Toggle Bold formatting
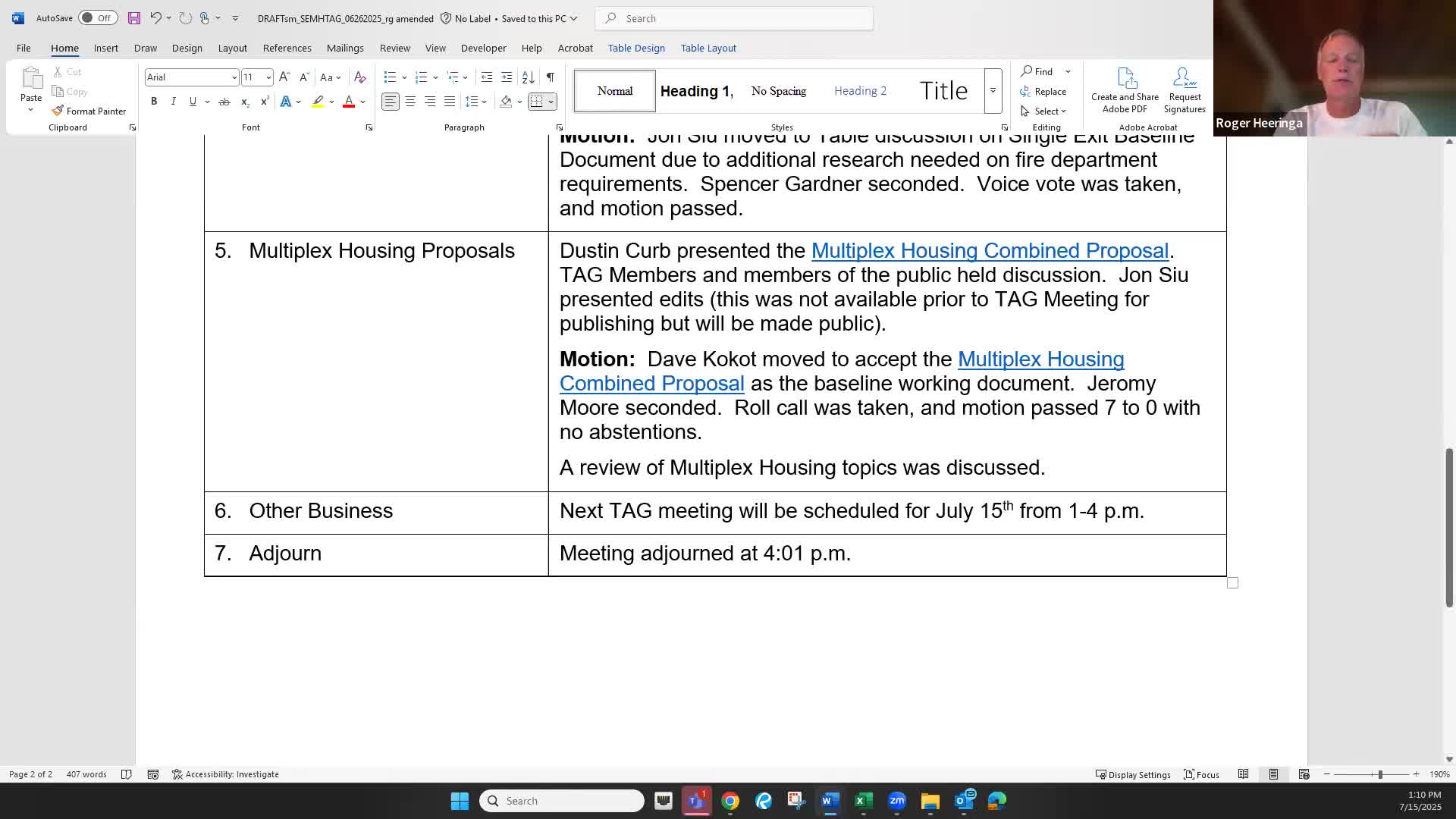This screenshot has width=1456, height=819. point(154,102)
